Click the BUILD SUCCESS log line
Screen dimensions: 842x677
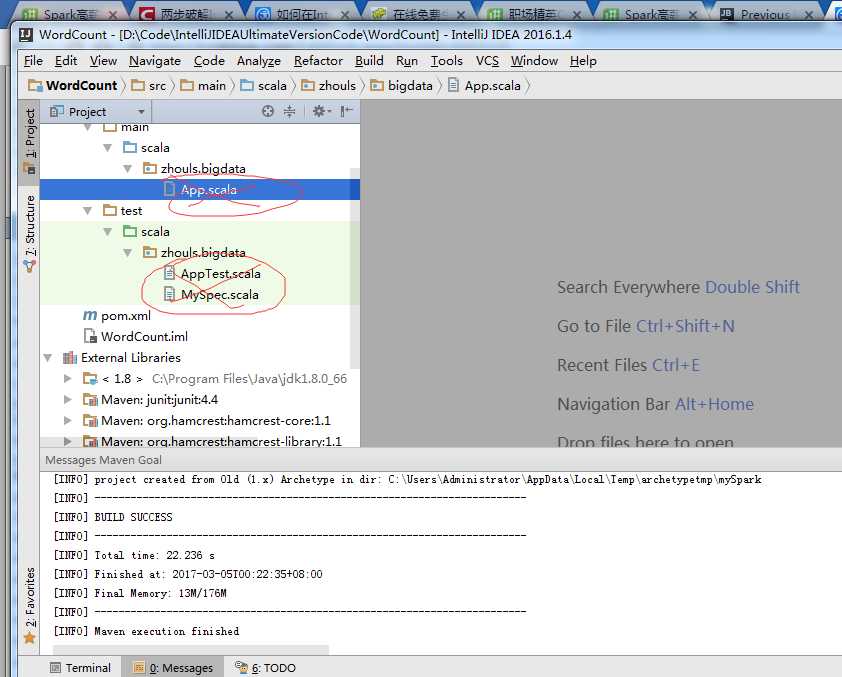point(113,517)
